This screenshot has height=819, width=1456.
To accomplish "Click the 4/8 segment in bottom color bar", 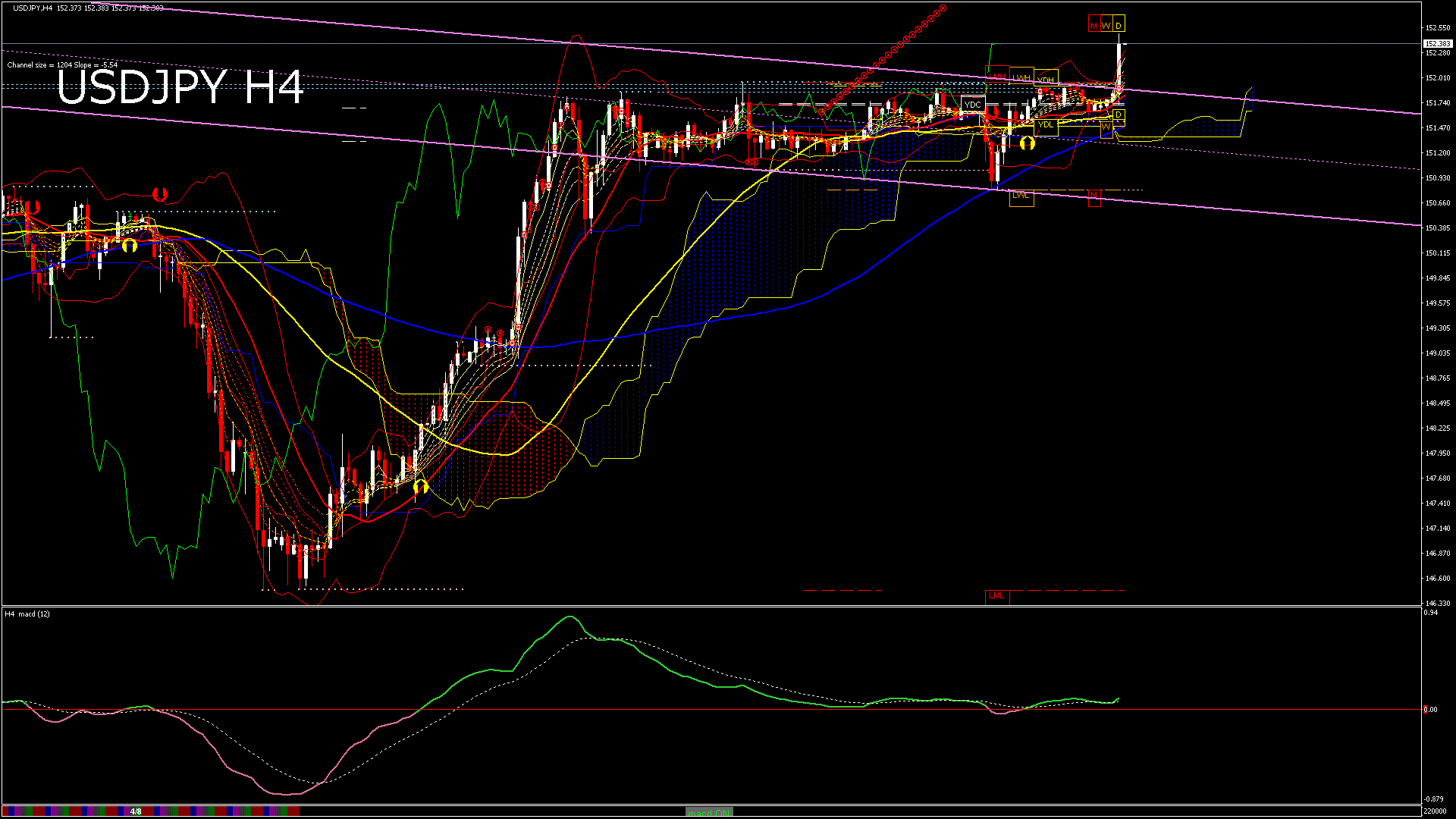I will (x=136, y=811).
